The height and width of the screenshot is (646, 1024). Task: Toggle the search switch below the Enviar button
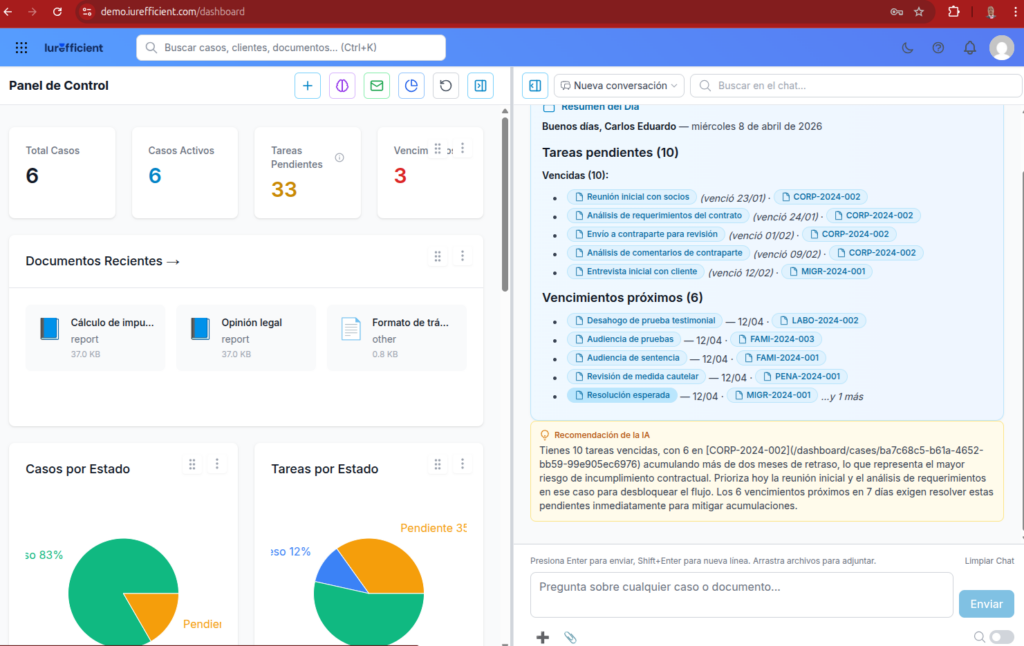click(x=1001, y=636)
